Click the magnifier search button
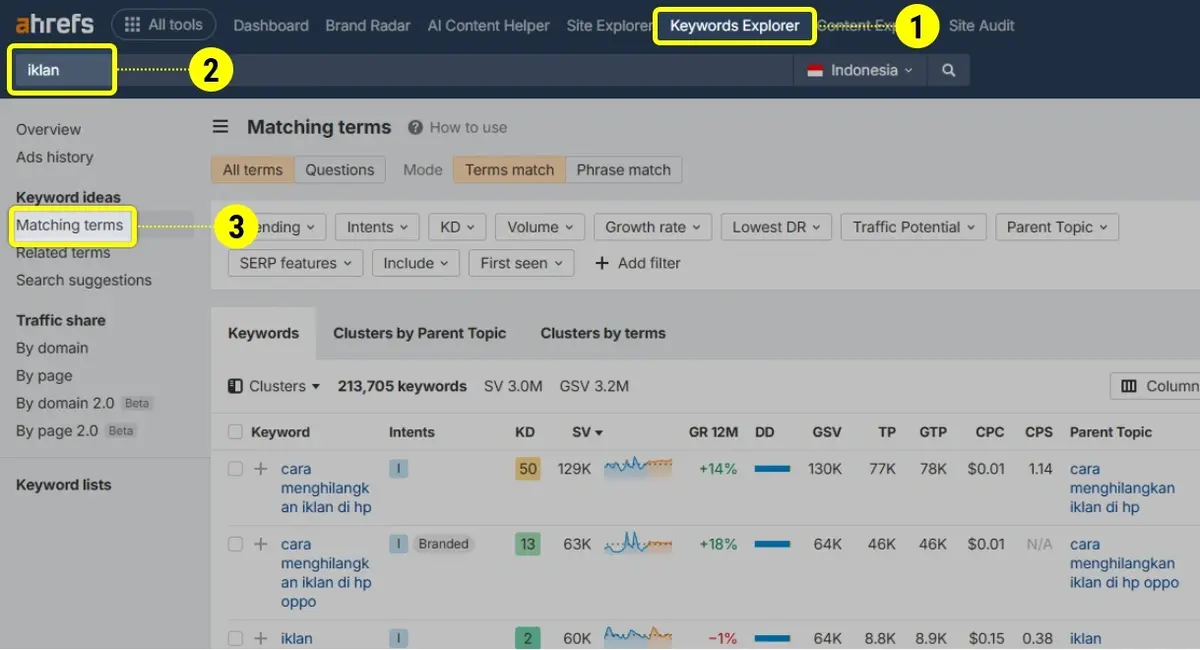Image resolution: width=1200 pixels, height=650 pixels. (x=948, y=70)
